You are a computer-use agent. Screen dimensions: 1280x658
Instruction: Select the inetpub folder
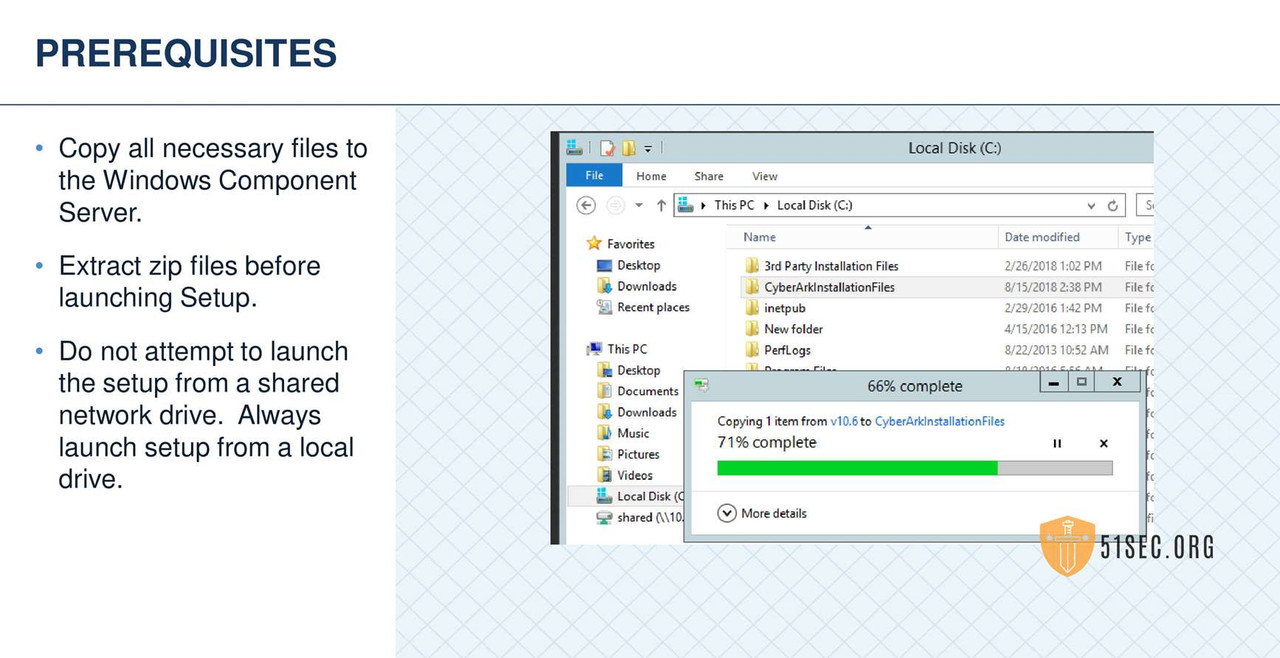click(x=785, y=308)
